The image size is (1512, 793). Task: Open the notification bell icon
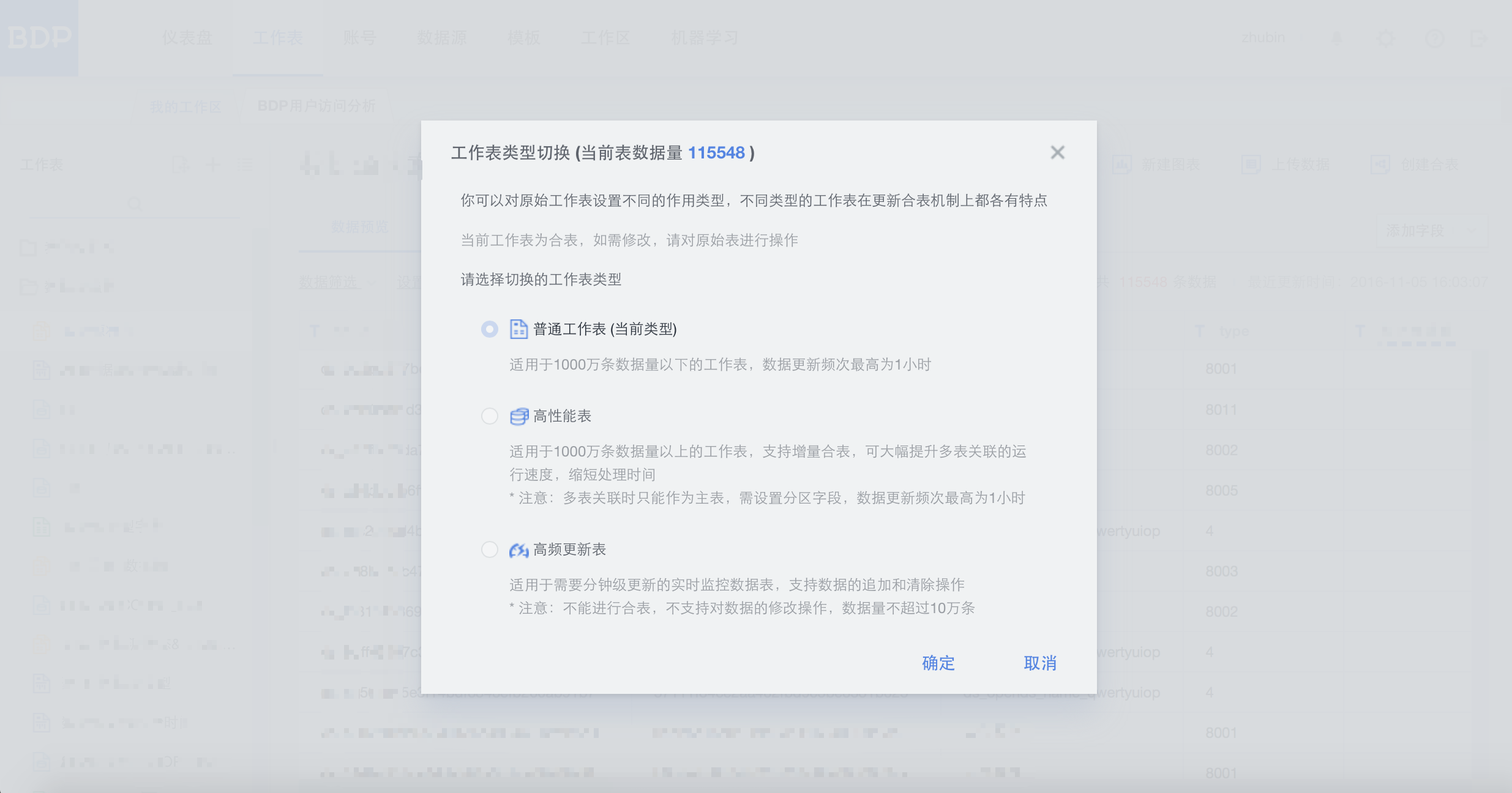[1338, 39]
